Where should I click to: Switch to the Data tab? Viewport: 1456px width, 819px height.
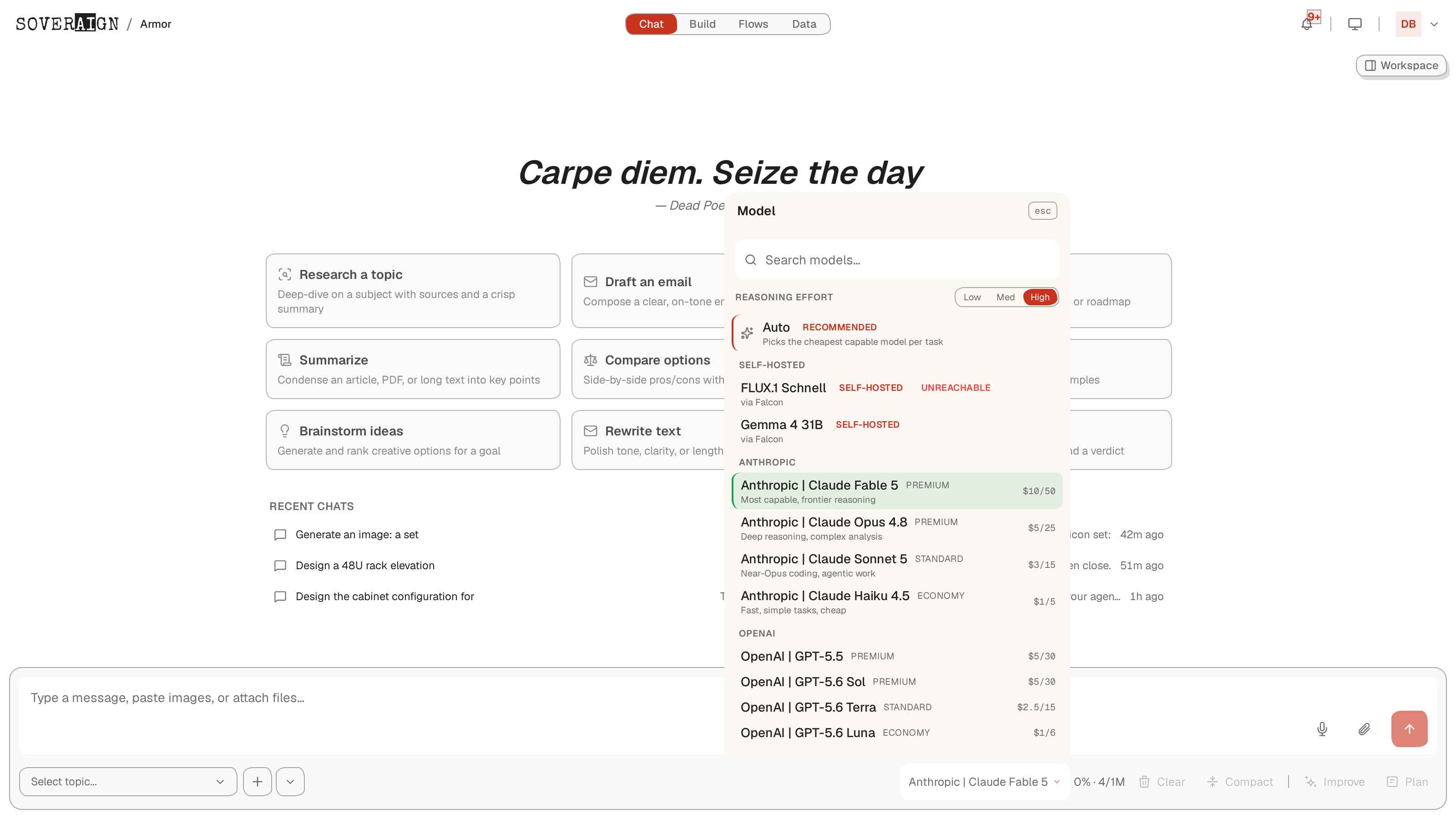(x=804, y=24)
